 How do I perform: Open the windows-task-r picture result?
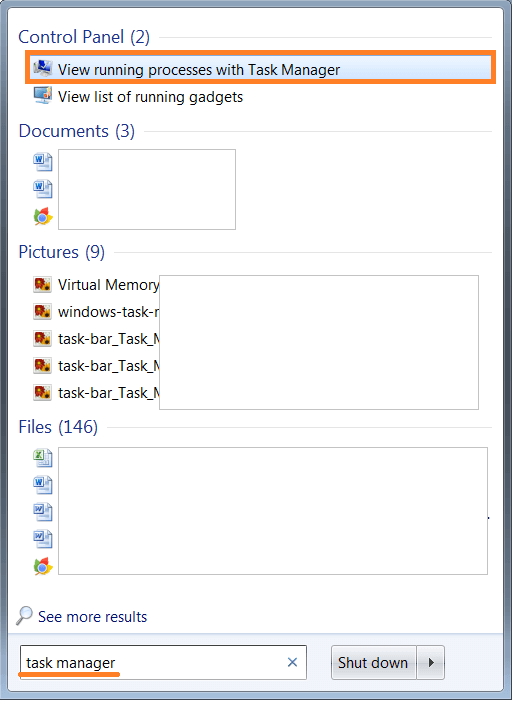click(108, 312)
